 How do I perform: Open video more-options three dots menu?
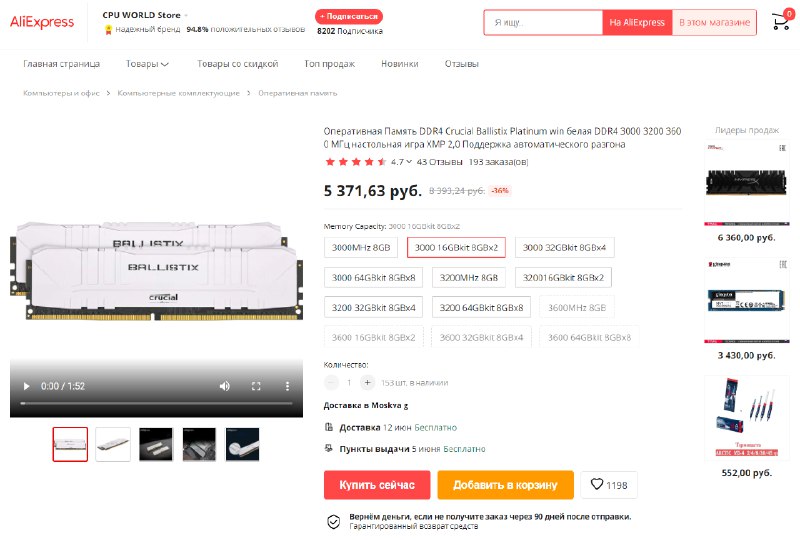tap(287, 386)
